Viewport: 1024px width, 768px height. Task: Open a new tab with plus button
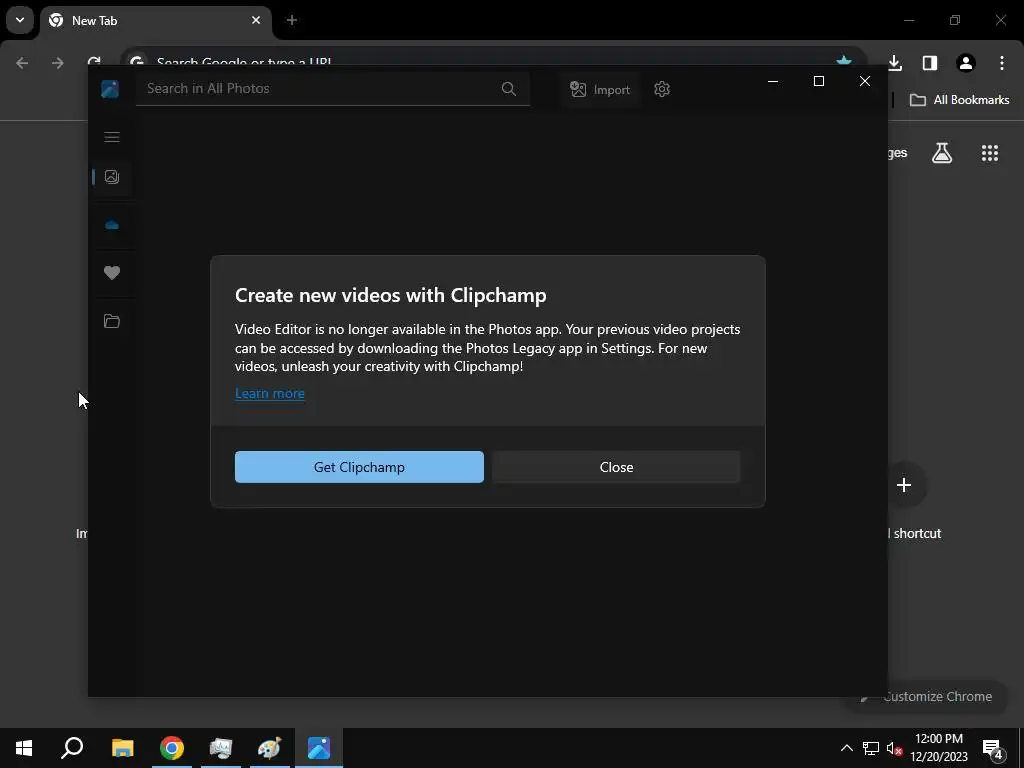[x=292, y=20]
